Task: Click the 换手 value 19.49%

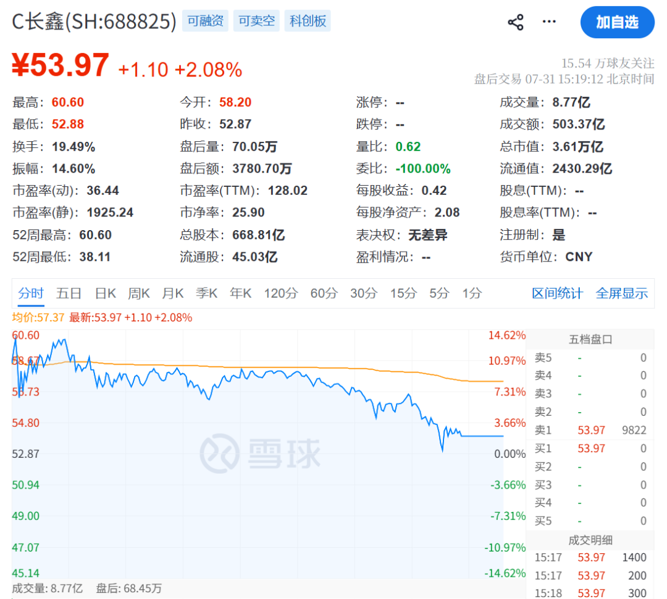Action: (74, 147)
